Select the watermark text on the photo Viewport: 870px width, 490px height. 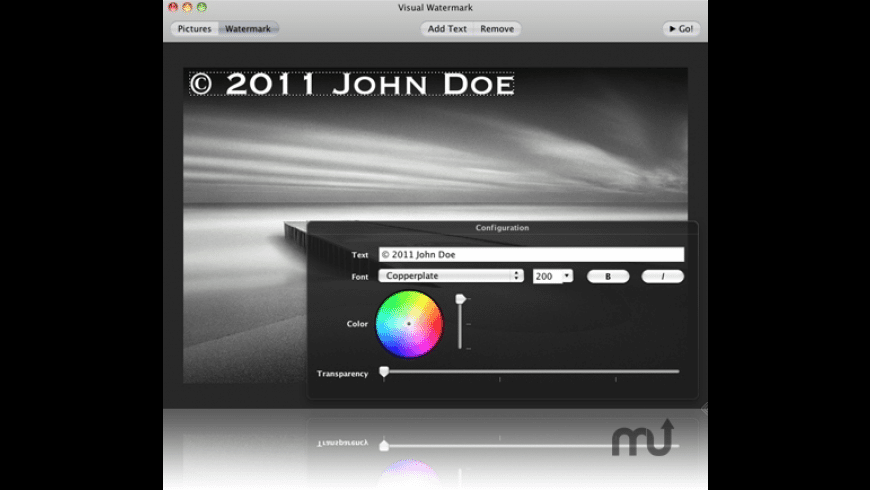352,84
